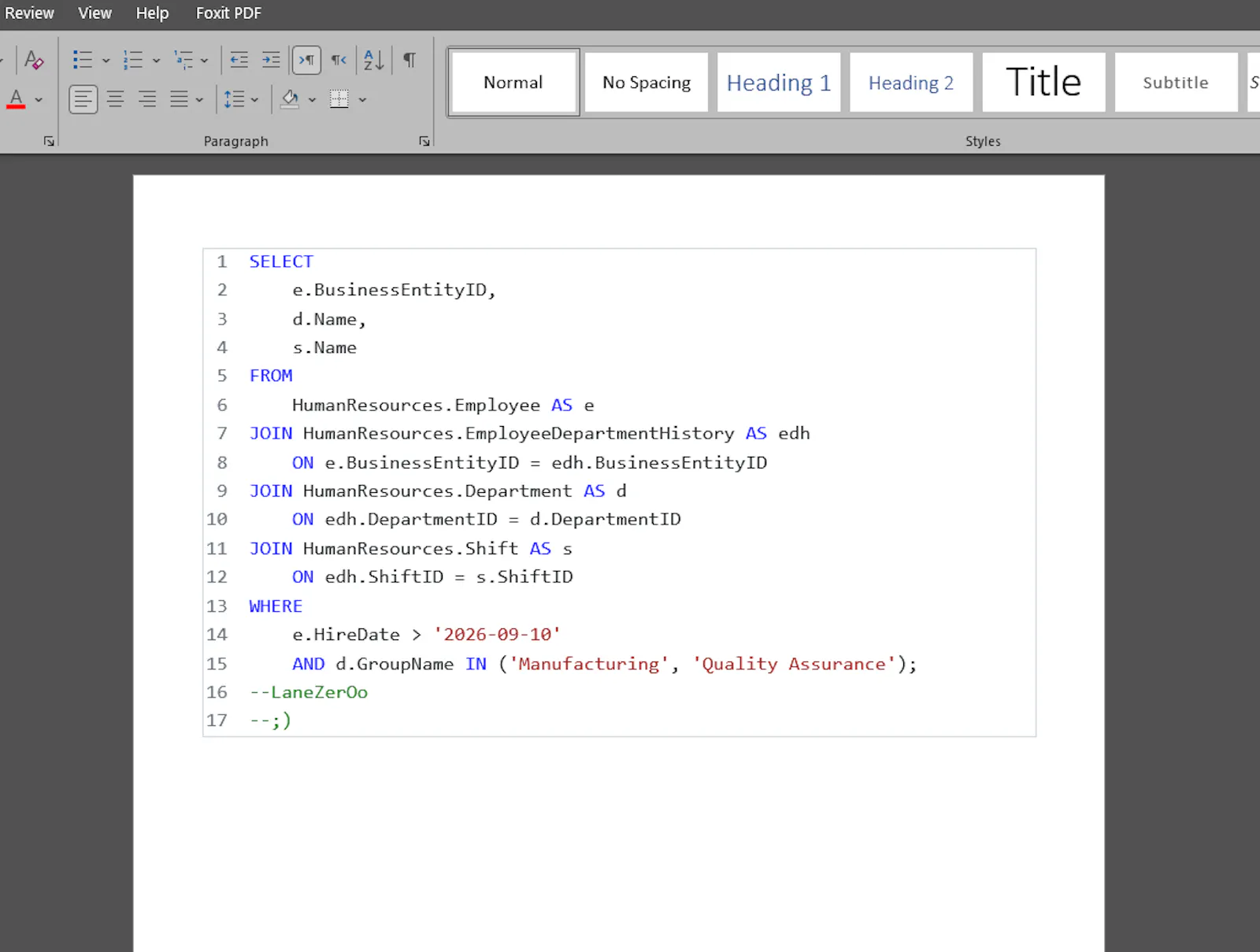Click the text e.BusinessEntityID, on line 2
The width and height of the screenshot is (1260, 952).
click(395, 291)
